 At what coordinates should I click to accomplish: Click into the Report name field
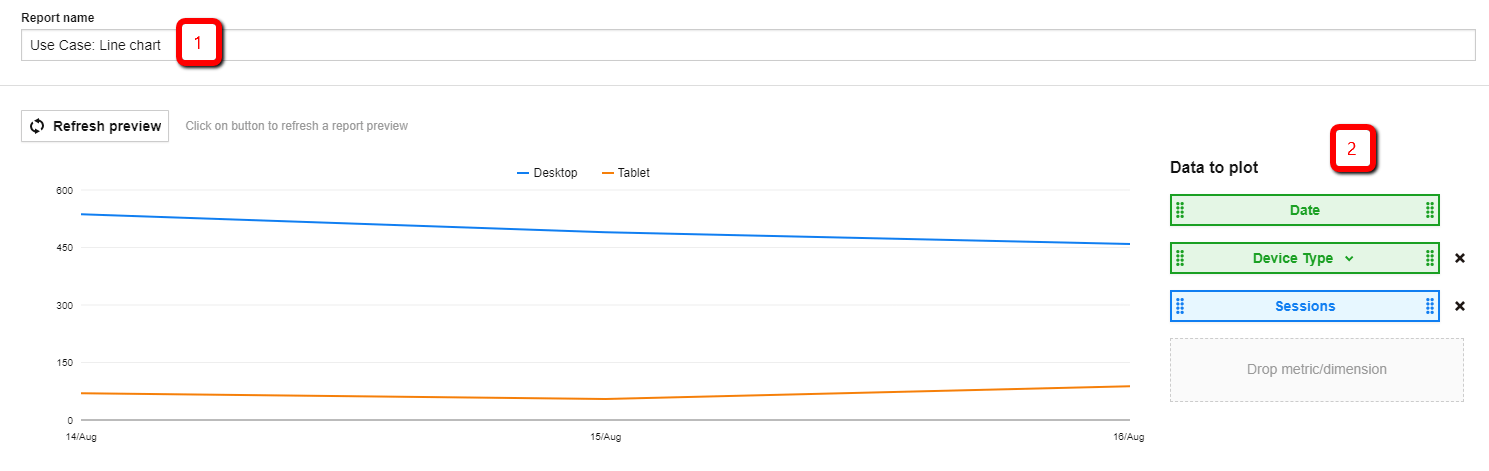(800, 45)
